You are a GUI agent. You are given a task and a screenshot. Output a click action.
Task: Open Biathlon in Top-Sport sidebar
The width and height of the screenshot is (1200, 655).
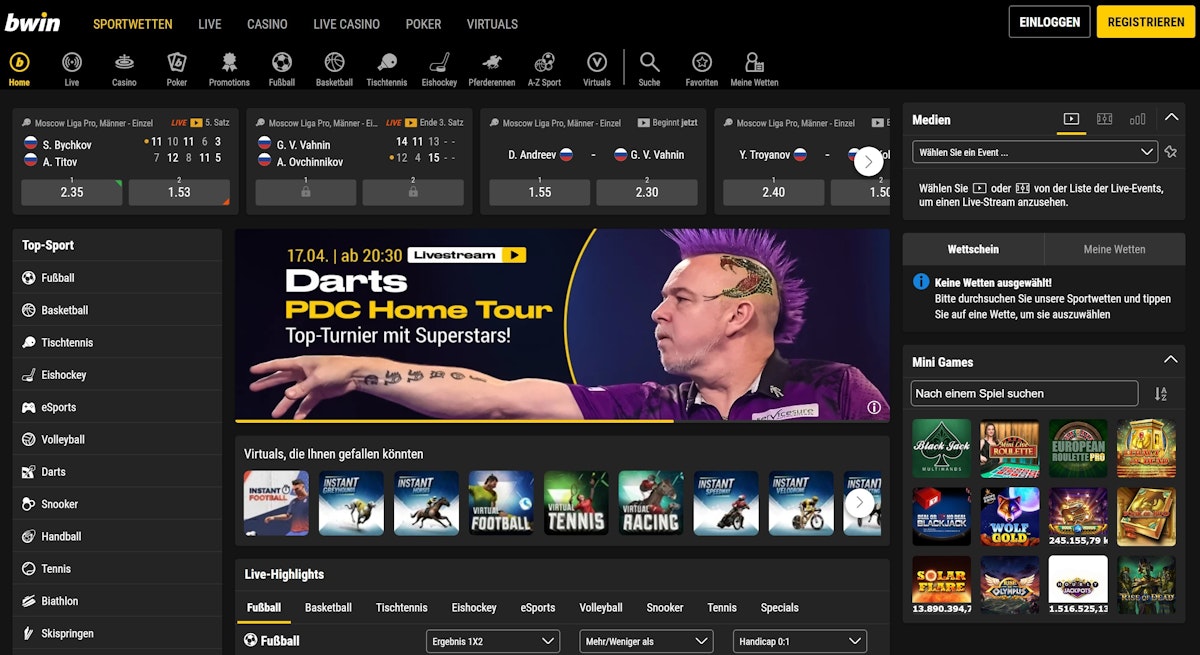[x=117, y=601]
